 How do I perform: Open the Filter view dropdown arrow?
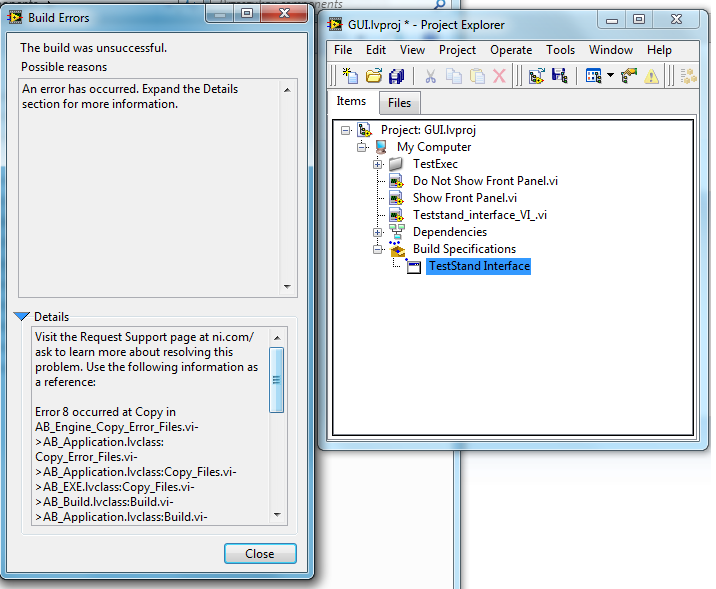click(x=609, y=76)
